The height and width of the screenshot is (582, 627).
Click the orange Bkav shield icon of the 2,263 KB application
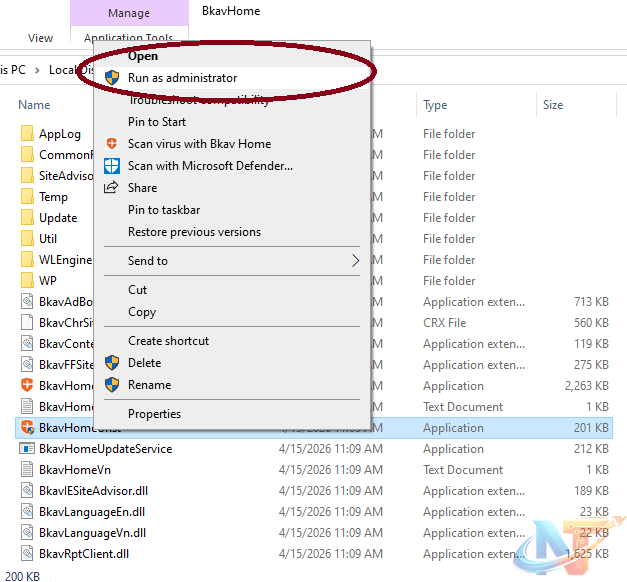(27, 385)
